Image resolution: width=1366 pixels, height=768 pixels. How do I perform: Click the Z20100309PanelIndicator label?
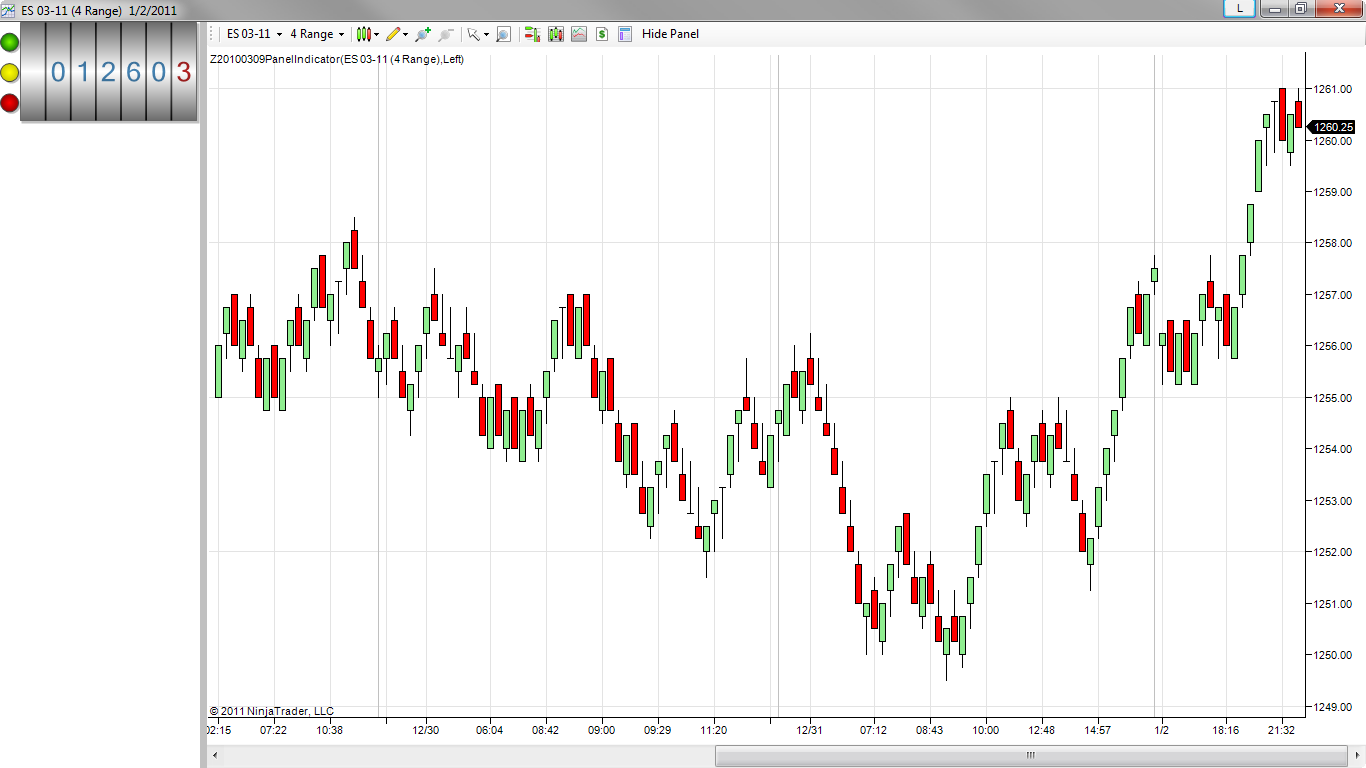(x=337, y=59)
